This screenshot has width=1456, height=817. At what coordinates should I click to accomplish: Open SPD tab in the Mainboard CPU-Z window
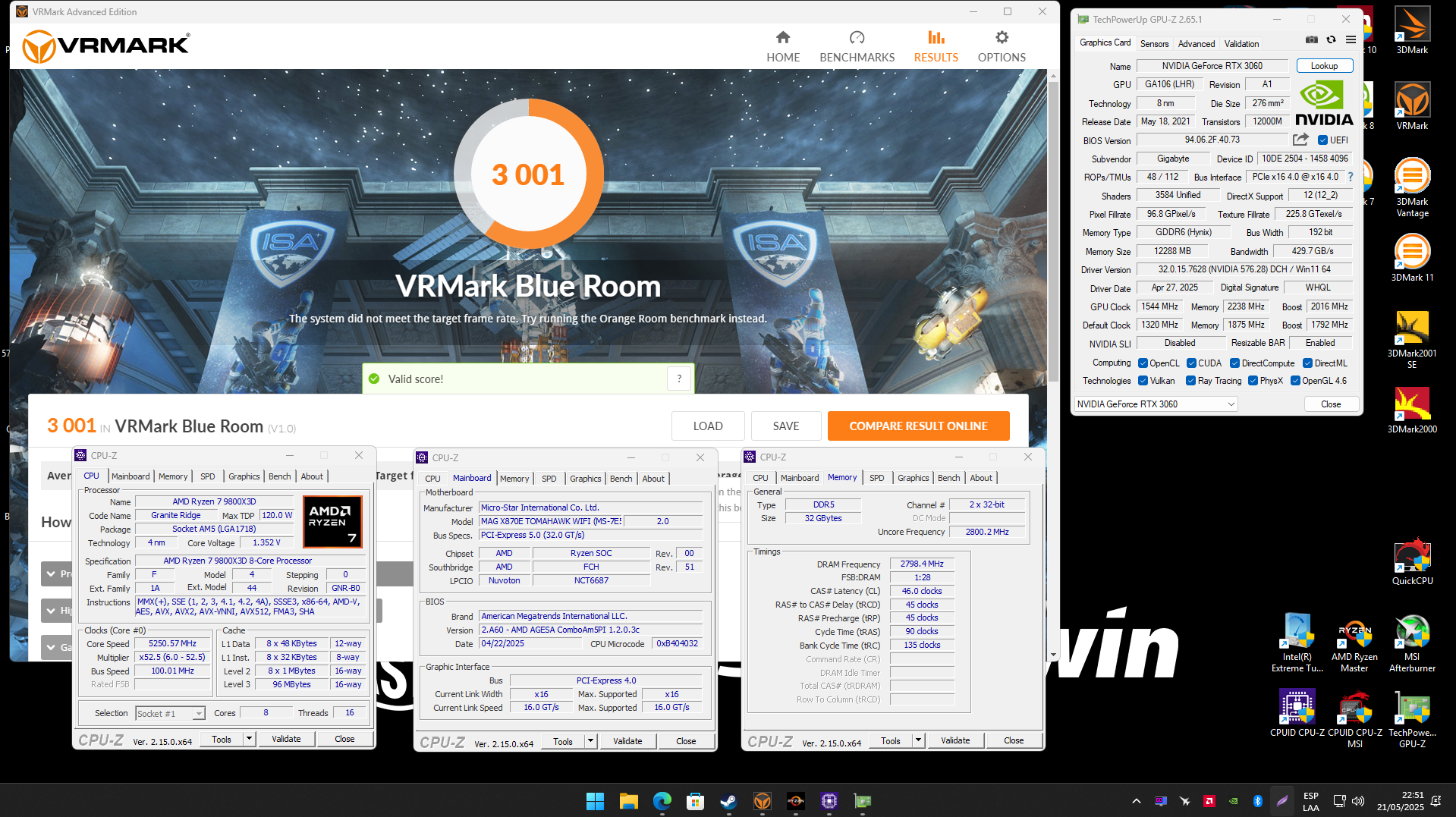tap(549, 479)
